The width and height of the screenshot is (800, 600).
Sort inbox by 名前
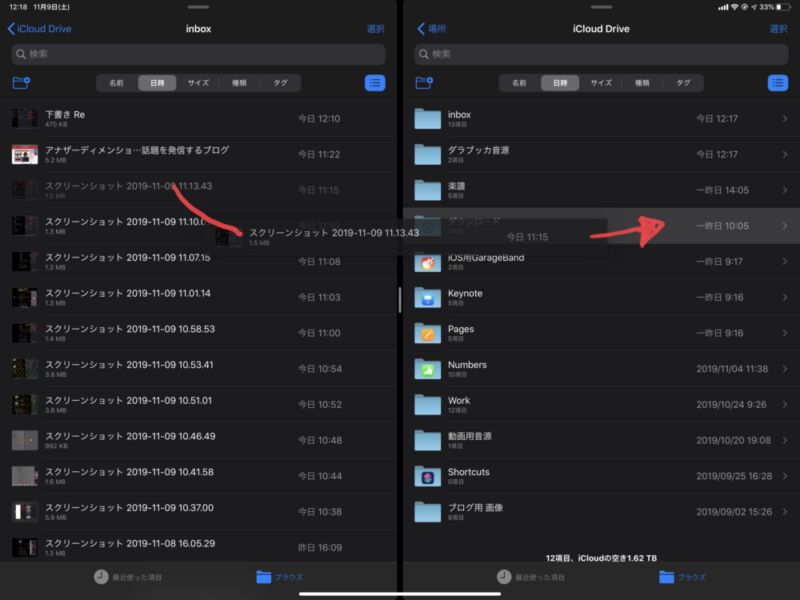116,83
